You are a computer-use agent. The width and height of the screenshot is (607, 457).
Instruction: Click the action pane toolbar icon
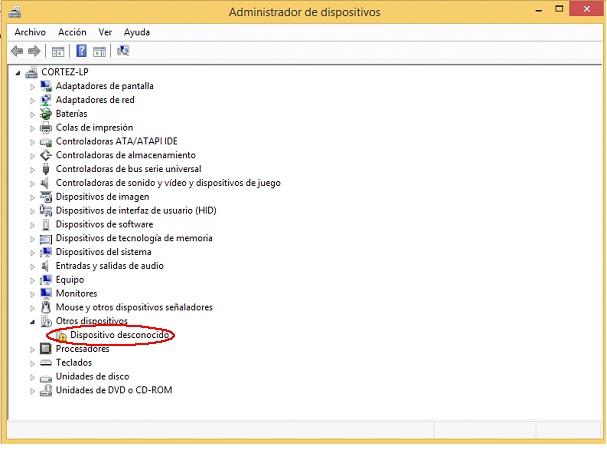click(x=99, y=51)
